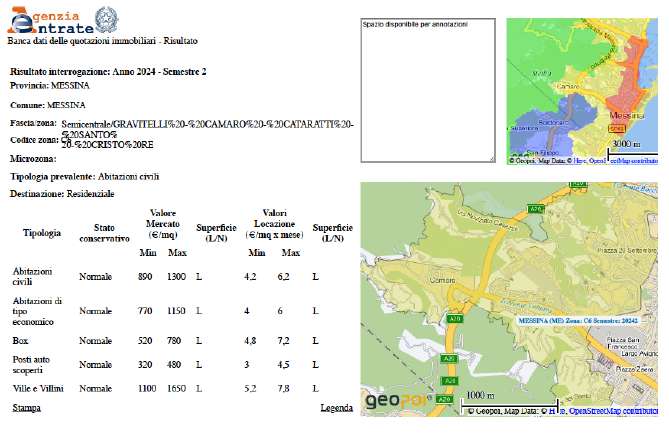This screenshot has width=669, height=441.
Task: Click the A20 highway shield near Camaro
Action: (x=454, y=319)
